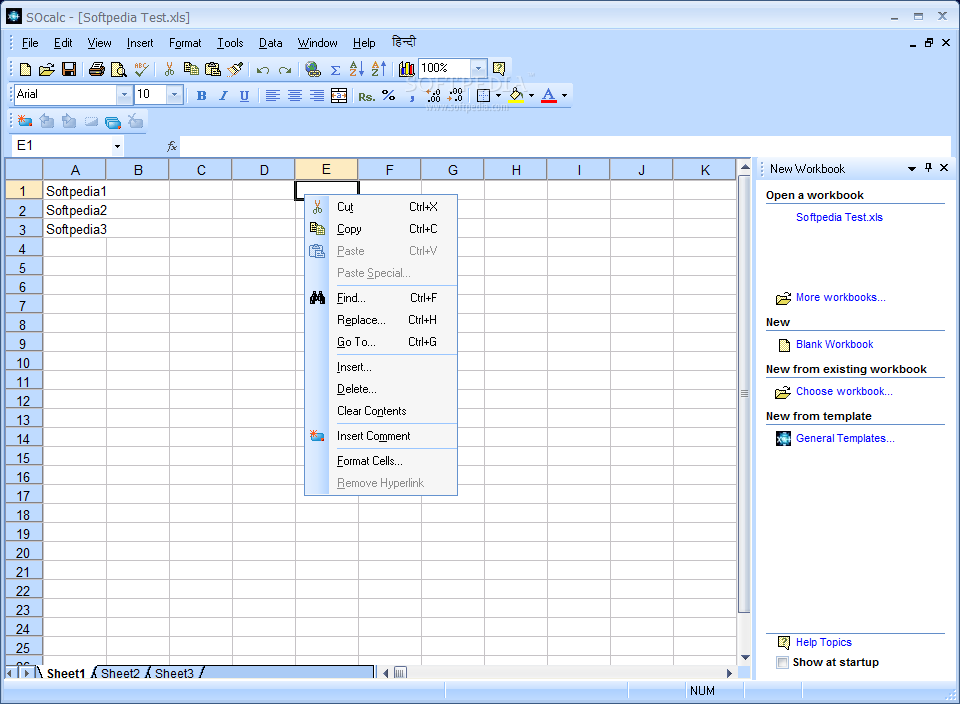Open the Name Box E1 dropdown
The width and height of the screenshot is (960, 704).
(117, 146)
